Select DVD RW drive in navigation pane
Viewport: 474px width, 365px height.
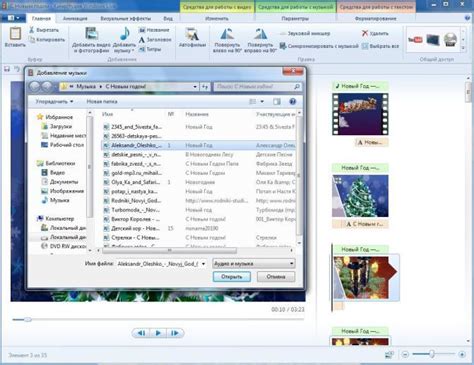(64, 246)
